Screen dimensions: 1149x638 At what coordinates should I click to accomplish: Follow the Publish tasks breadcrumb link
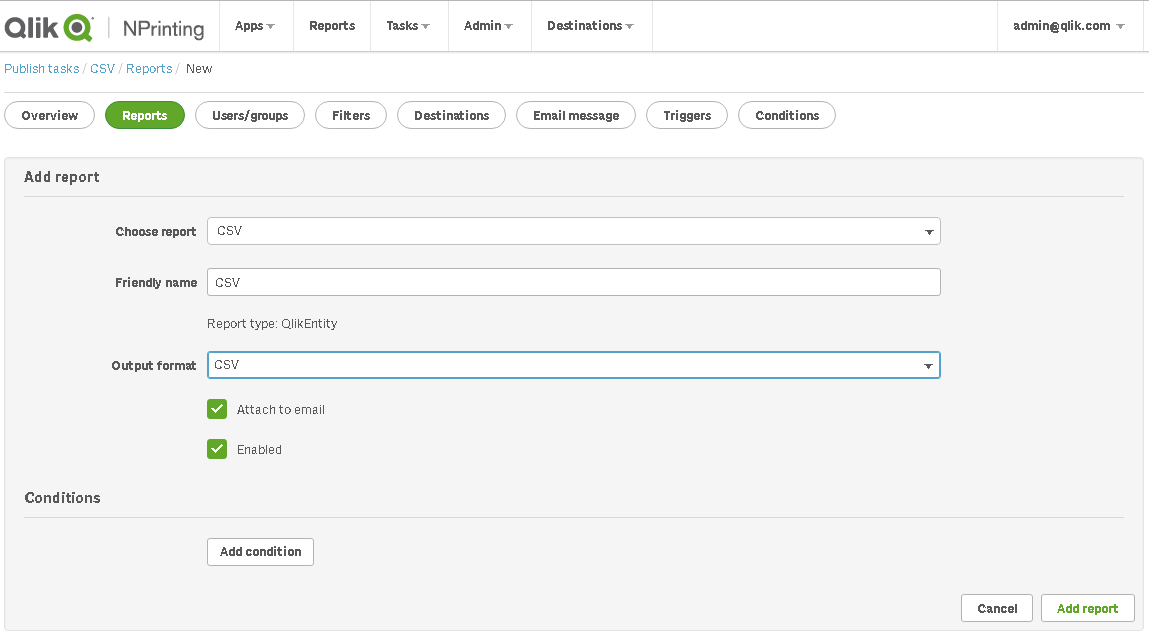[42, 69]
